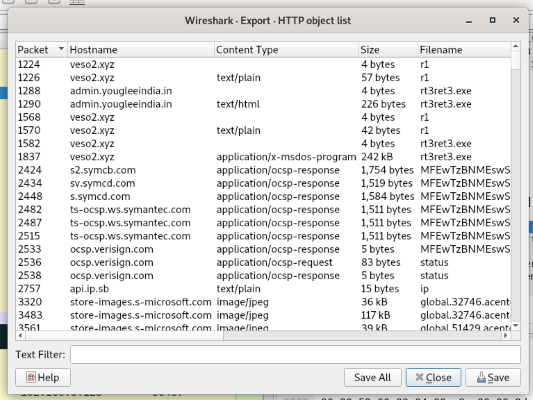This screenshot has height=400, width=533.
Task: Focus the Text Filter input field
Action: click(295, 354)
